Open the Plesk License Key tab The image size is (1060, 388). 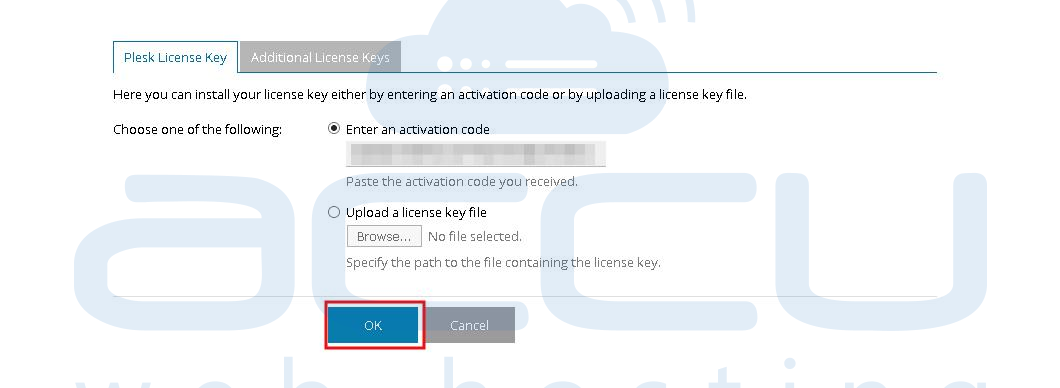pos(175,57)
